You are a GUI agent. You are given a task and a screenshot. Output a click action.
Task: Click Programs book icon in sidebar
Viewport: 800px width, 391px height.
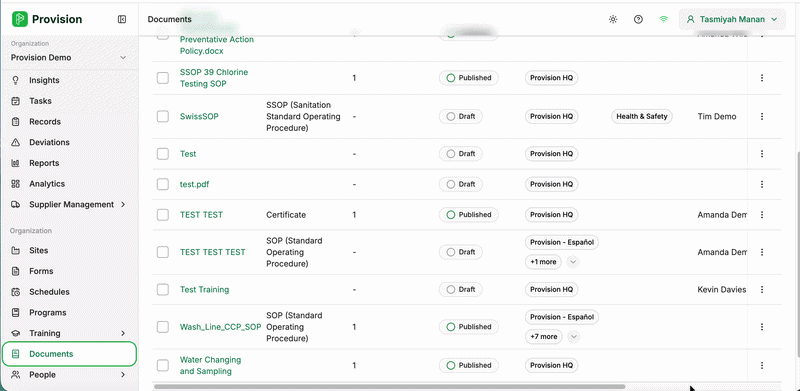tap(16, 312)
